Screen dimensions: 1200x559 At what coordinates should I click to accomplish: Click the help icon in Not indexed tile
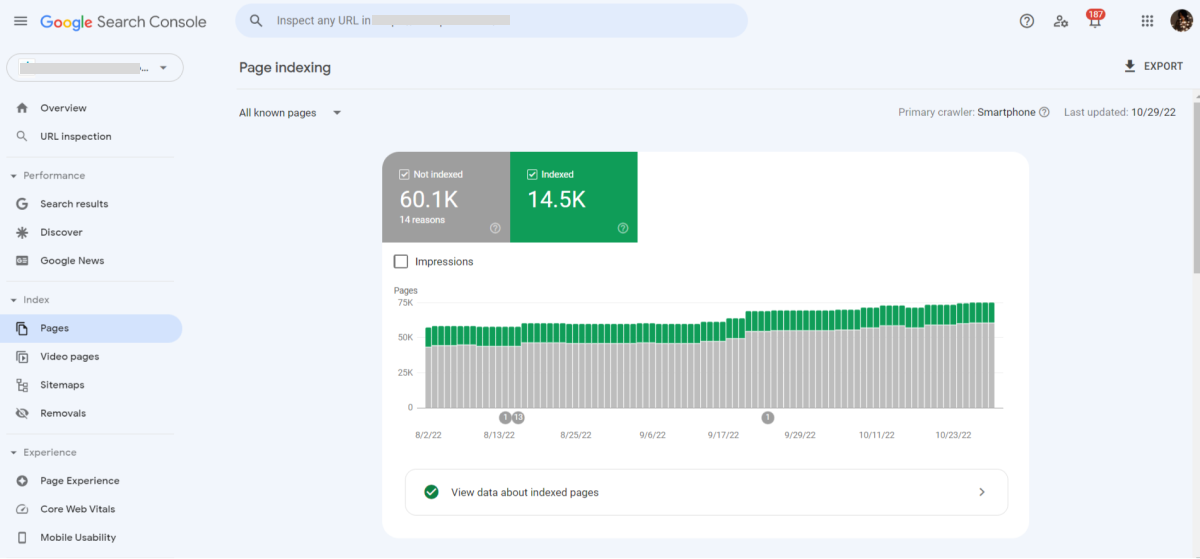[x=495, y=228]
